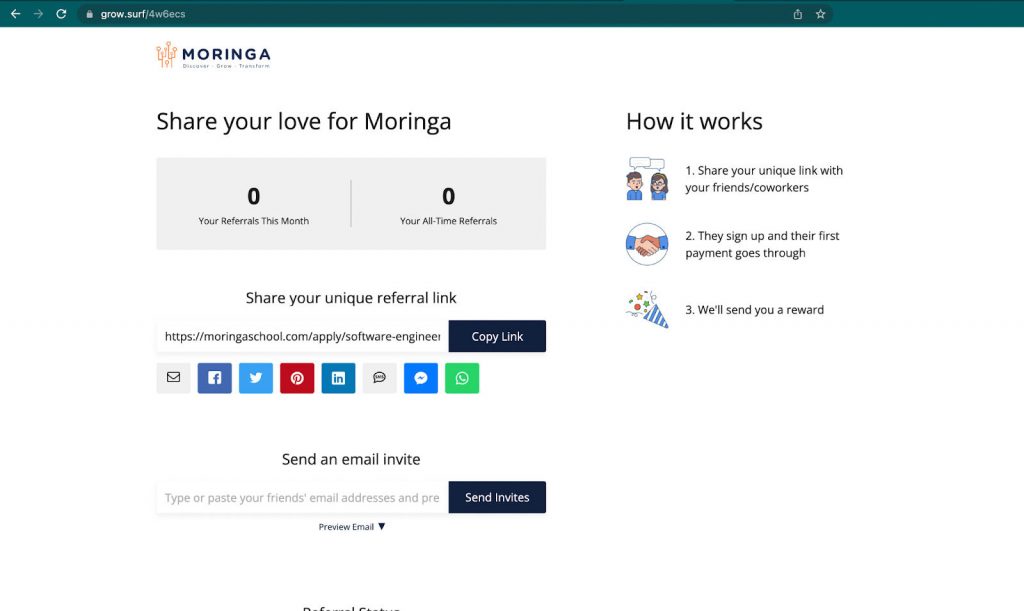Share referral link via email icon
Screen dimensions: 1024x611
[173, 378]
